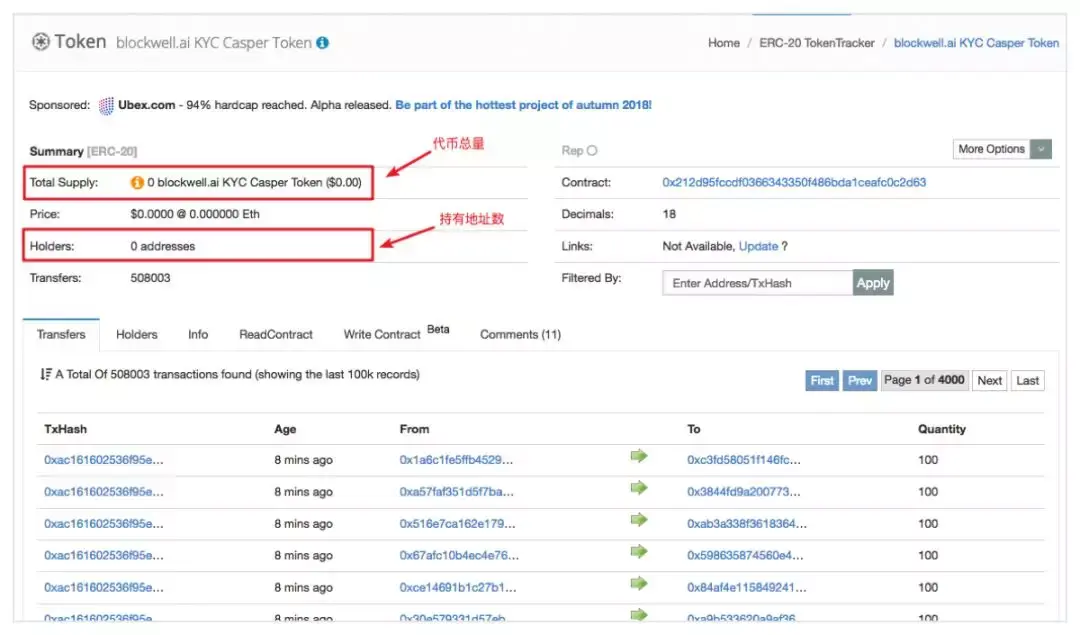Switch to the Holders tab
This screenshot has width=1080, height=635.
pyautogui.click(x=136, y=334)
